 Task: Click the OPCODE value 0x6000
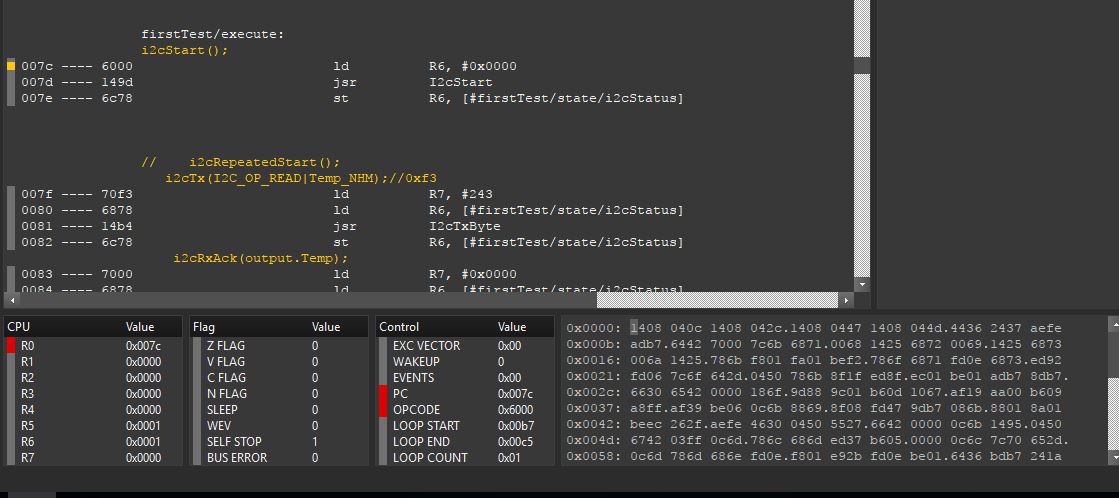tap(515, 410)
